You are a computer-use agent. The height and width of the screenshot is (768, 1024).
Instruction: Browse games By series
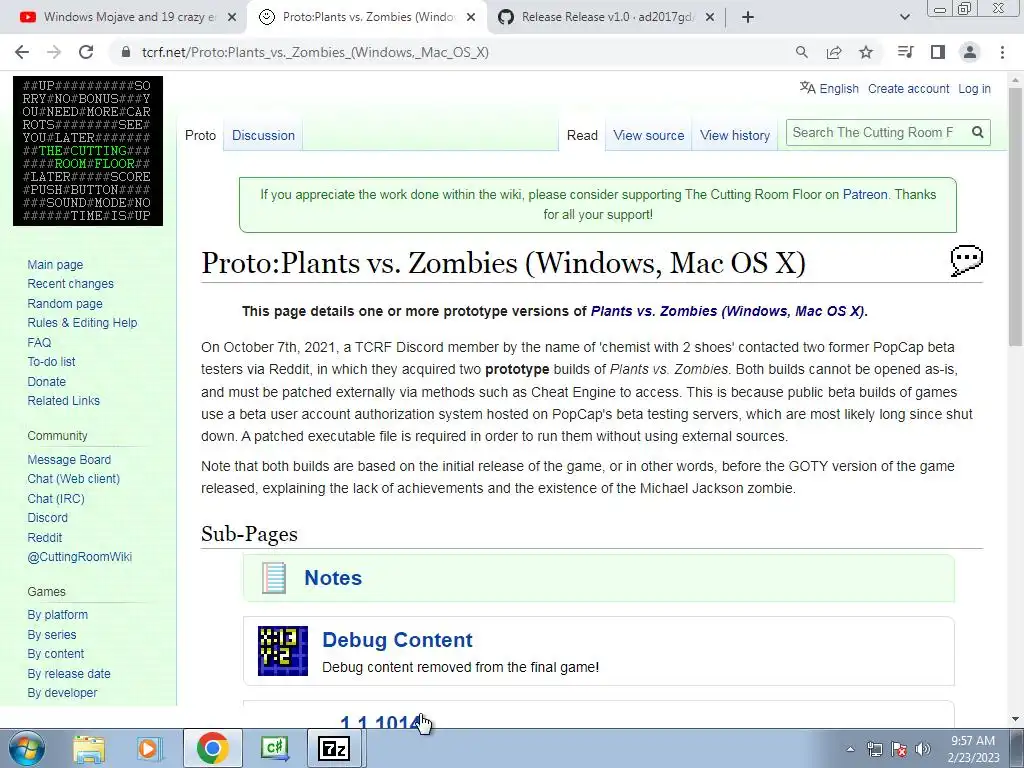coord(52,634)
